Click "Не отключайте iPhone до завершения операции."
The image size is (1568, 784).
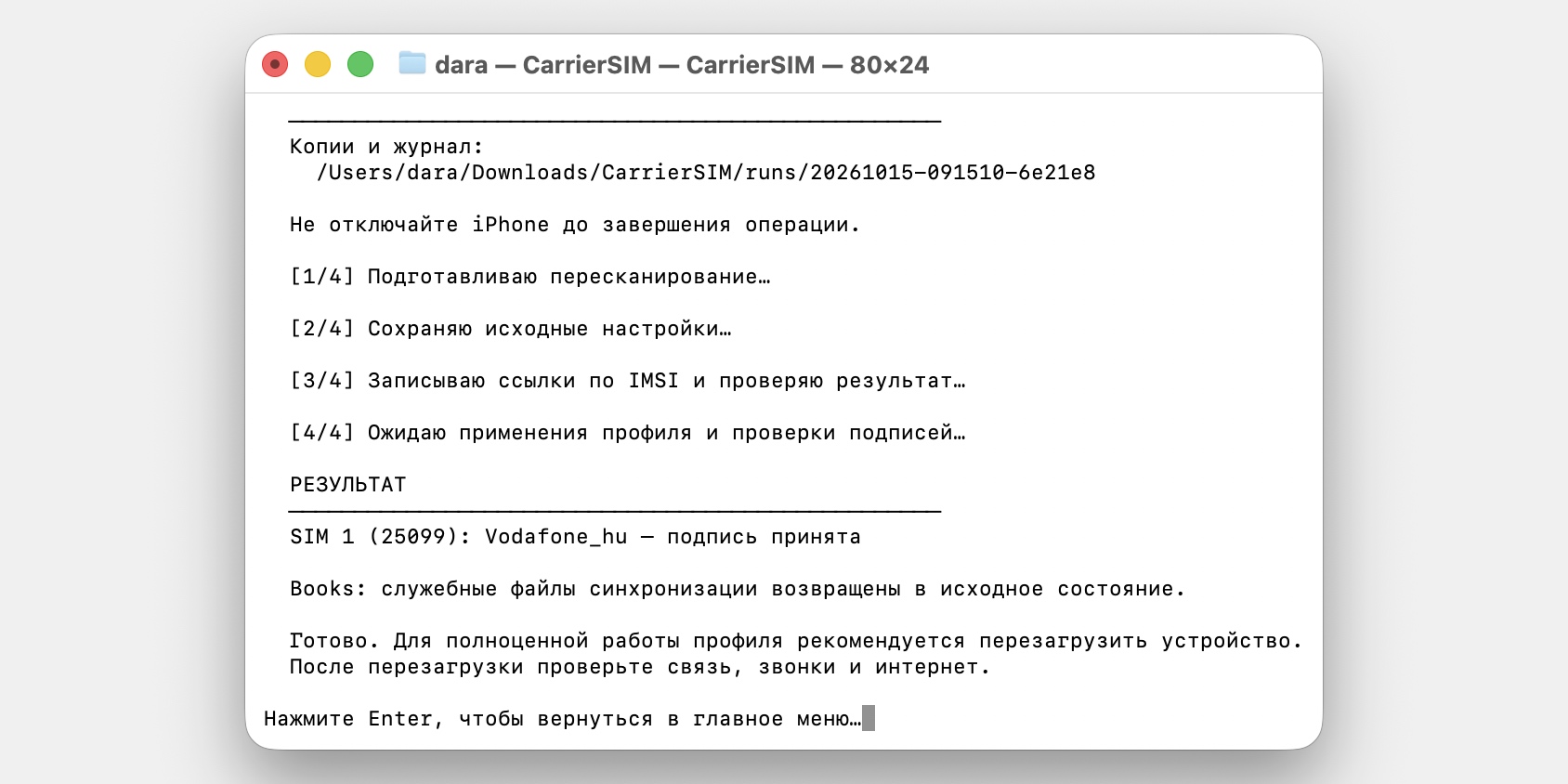(575, 225)
